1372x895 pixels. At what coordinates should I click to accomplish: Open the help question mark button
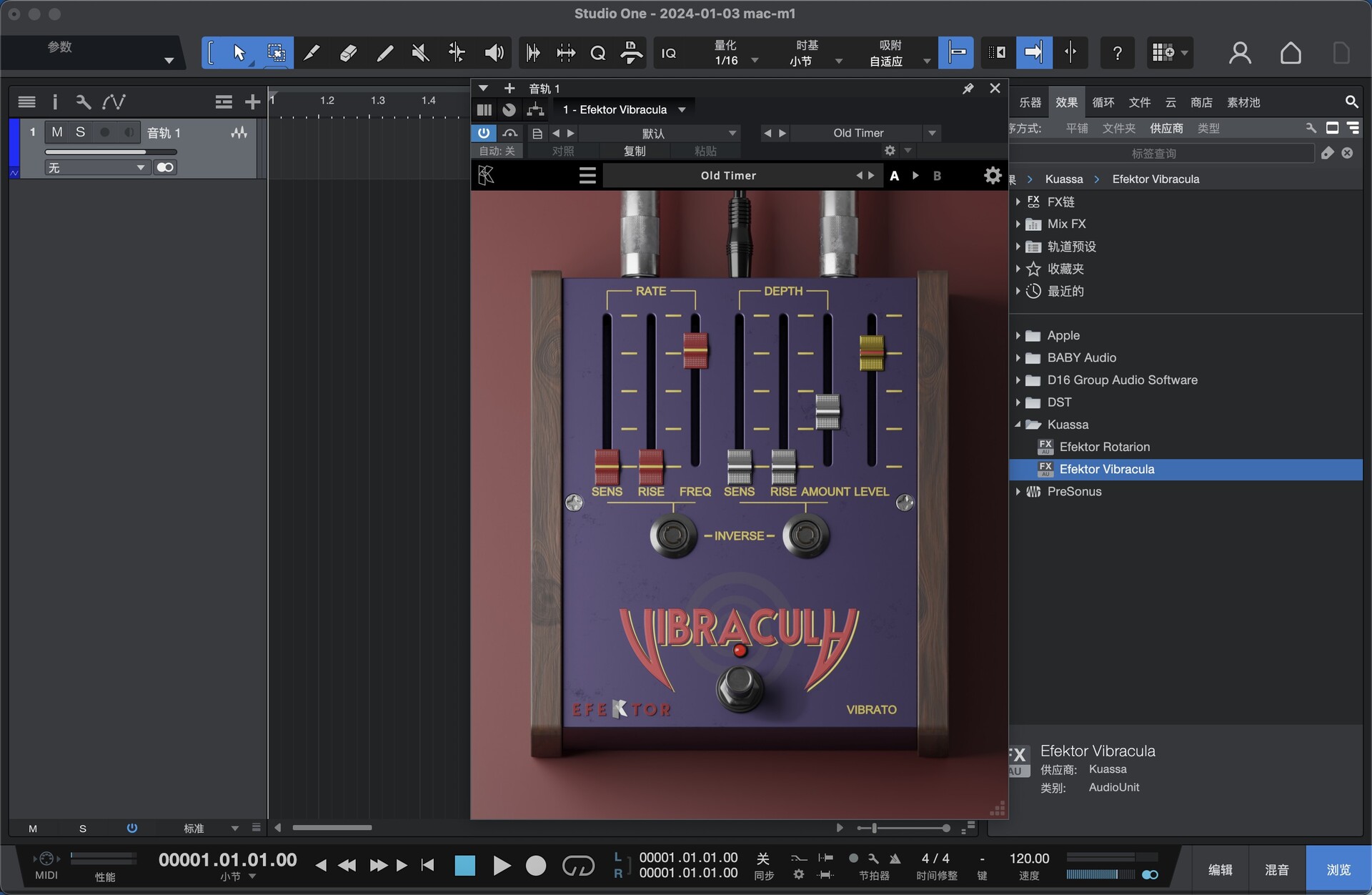[x=1117, y=53]
